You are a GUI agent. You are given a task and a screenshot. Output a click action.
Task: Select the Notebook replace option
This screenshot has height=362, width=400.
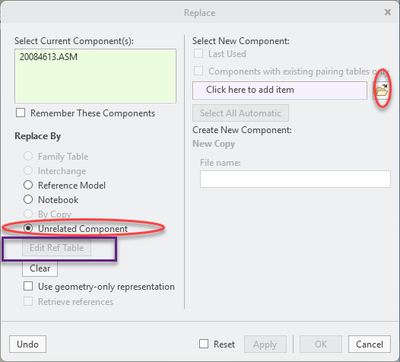pyautogui.click(x=28, y=199)
